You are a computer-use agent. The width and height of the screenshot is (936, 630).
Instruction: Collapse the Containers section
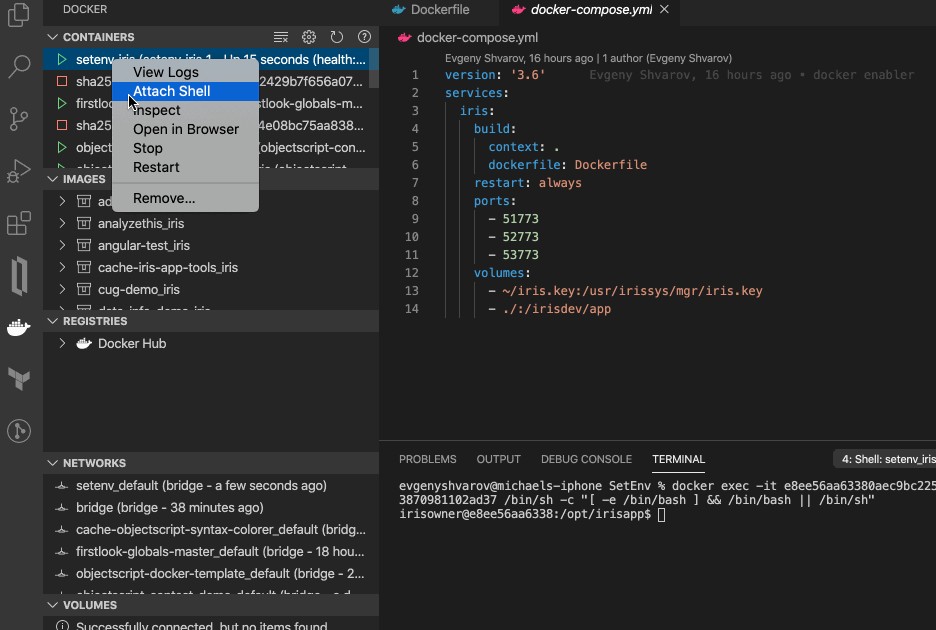coord(53,37)
